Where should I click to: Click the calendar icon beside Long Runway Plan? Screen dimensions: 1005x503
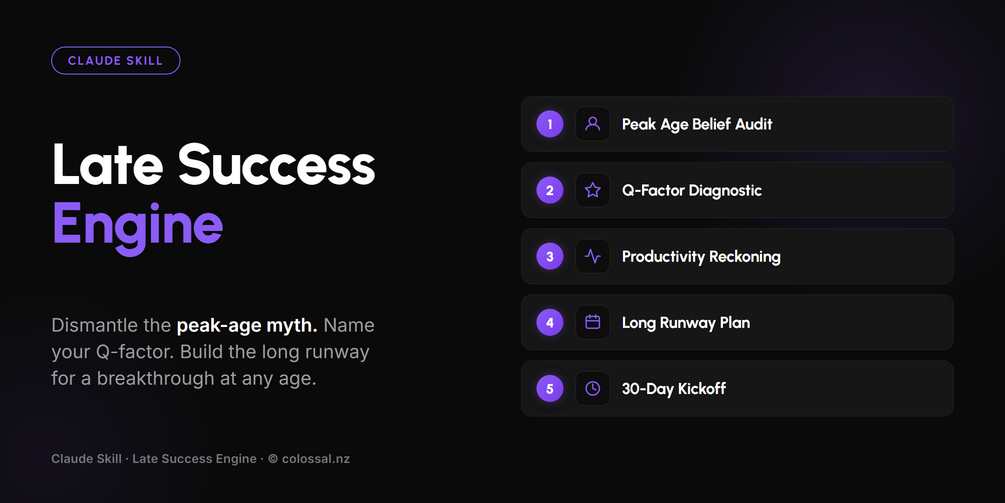[592, 322]
